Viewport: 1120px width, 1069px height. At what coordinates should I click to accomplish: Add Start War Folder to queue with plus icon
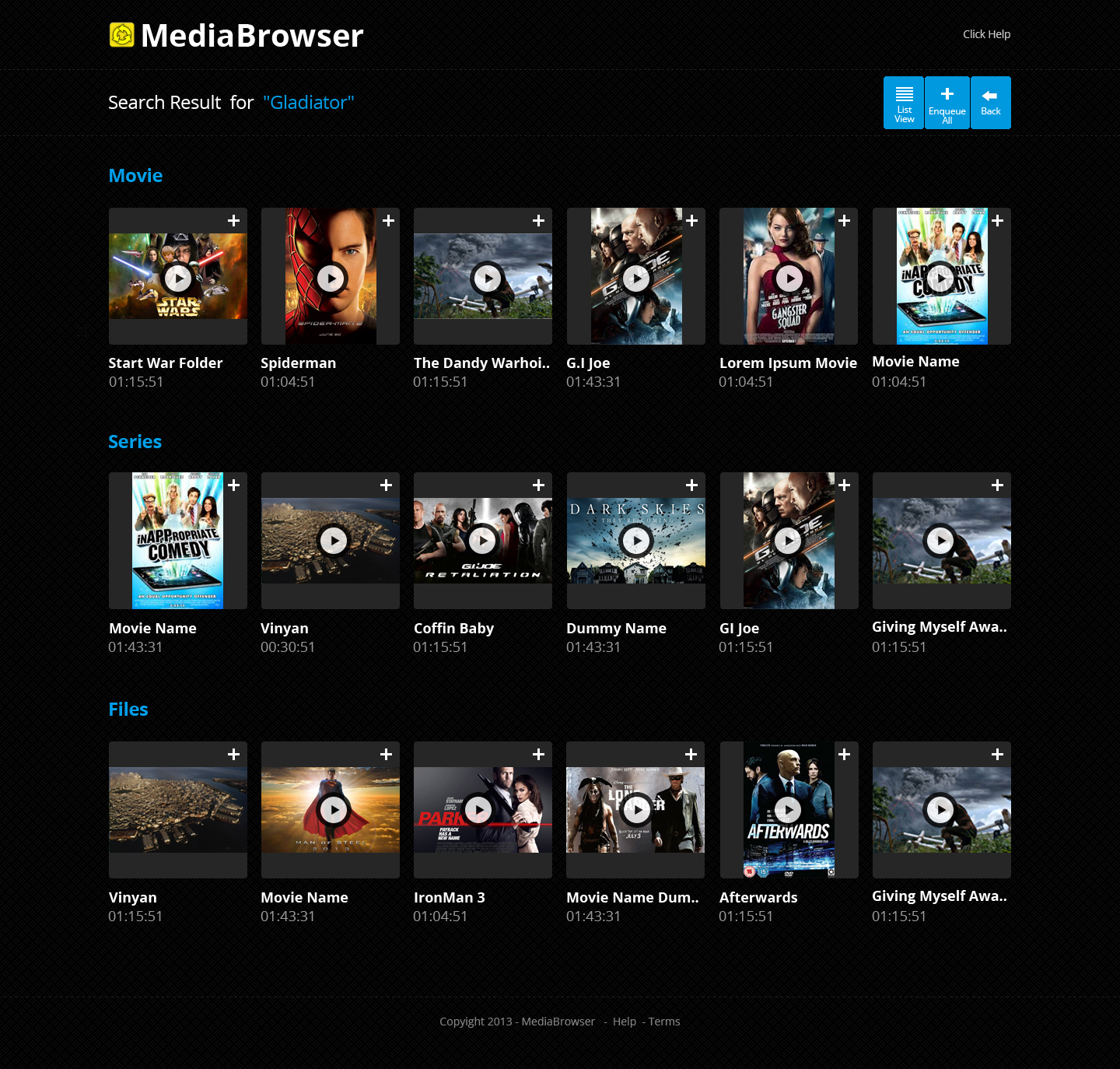(233, 221)
